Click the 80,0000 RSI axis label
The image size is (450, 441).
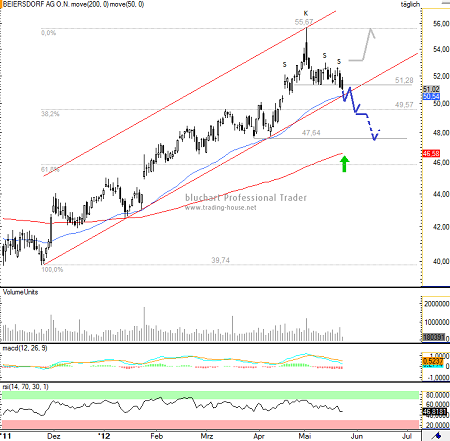point(437,395)
